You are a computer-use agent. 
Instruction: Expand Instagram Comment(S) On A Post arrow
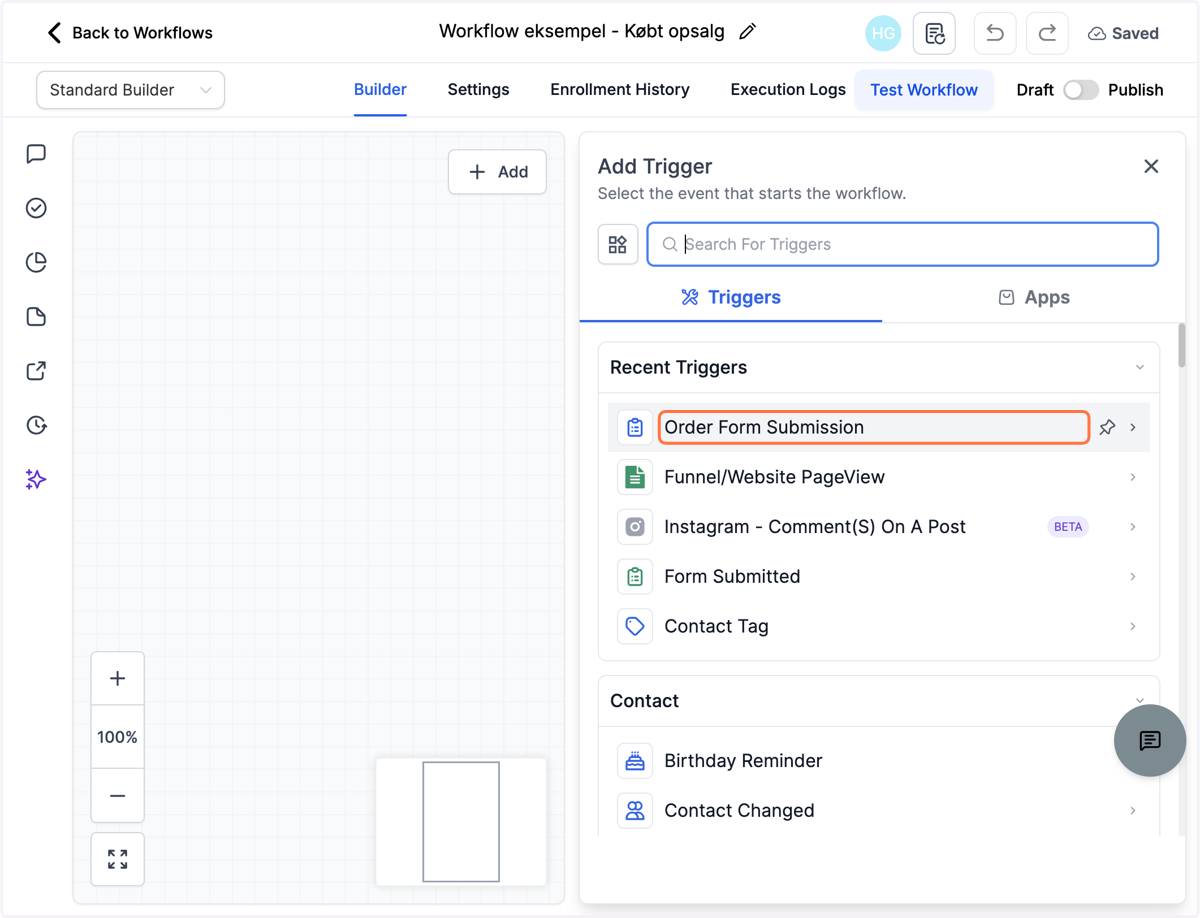click(1133, 527)
